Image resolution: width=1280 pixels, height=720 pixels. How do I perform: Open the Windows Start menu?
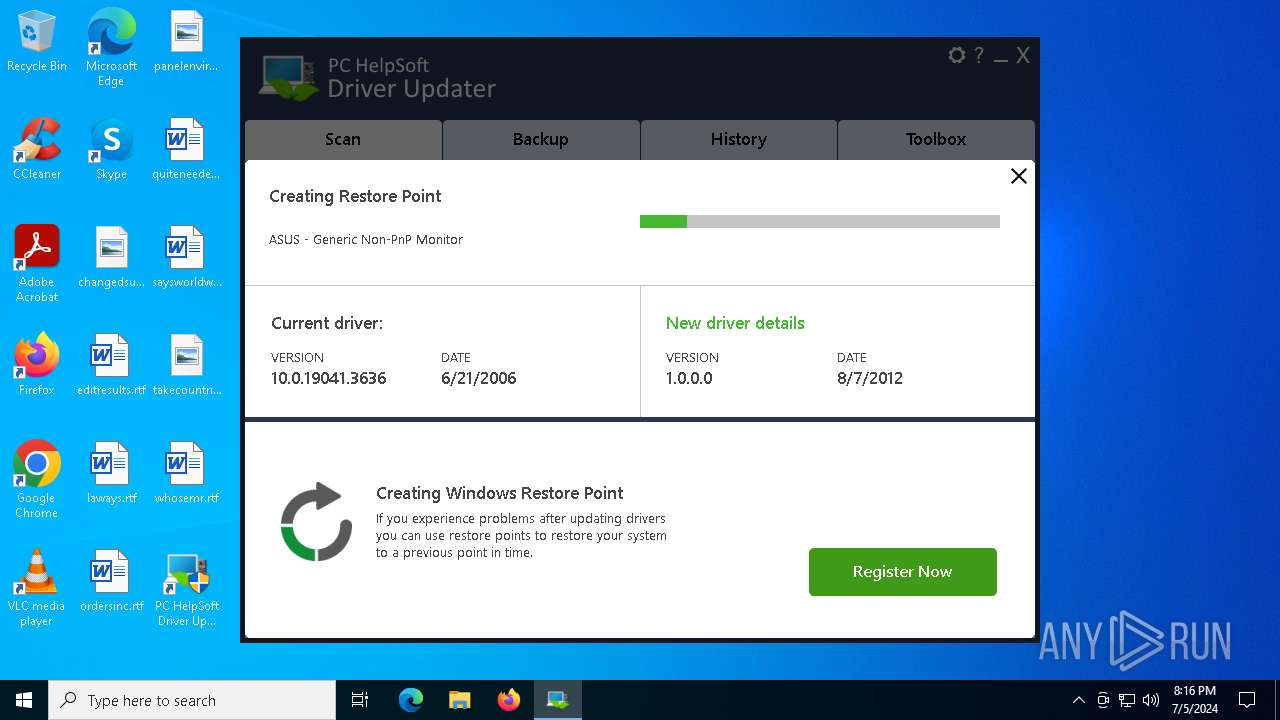tap(24, 700)
